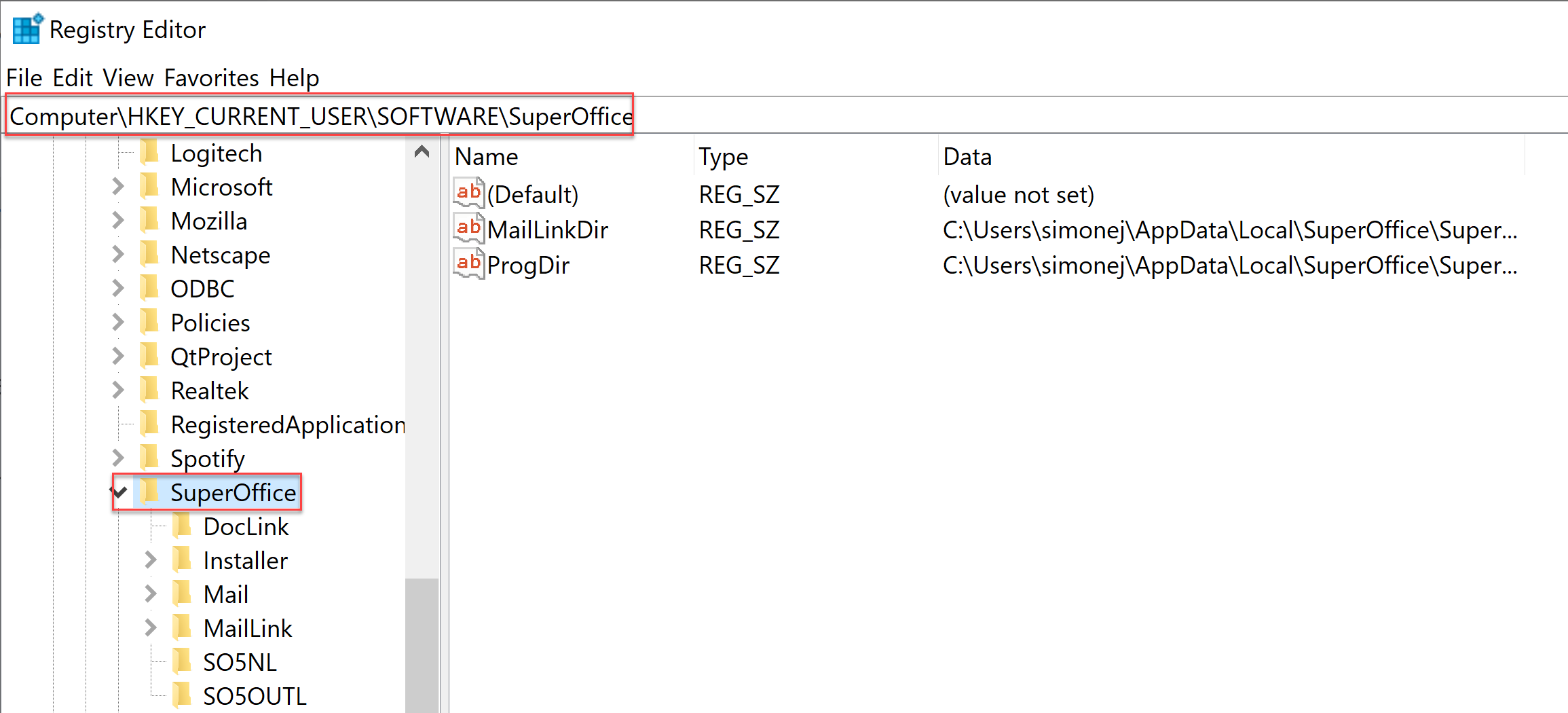Collapse the SuperOffice key
This screenshot has height=713, width=1568.
pos(120,492)
